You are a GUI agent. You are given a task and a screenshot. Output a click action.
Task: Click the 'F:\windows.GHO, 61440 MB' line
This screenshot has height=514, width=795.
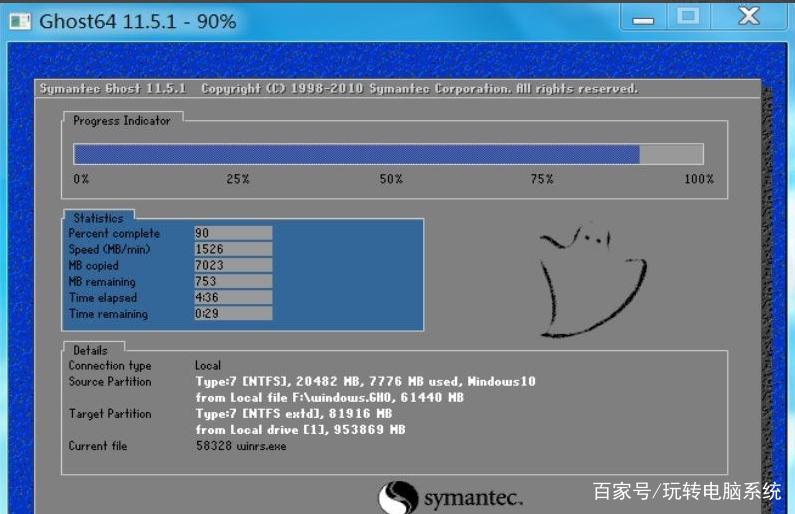[330, 397]
